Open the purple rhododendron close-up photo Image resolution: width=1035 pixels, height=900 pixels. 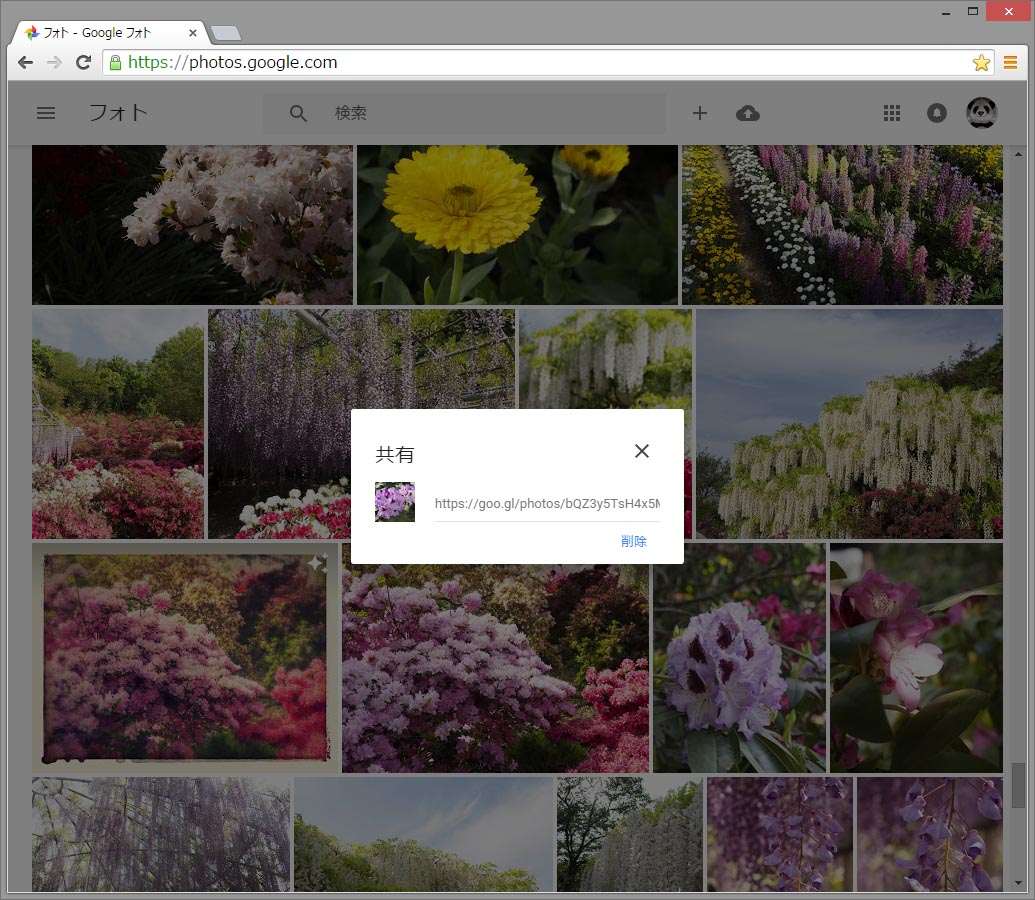click(739, 658)
